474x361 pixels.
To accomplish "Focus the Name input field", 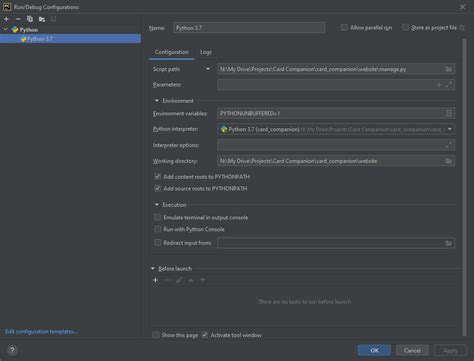I will [249, 28].
